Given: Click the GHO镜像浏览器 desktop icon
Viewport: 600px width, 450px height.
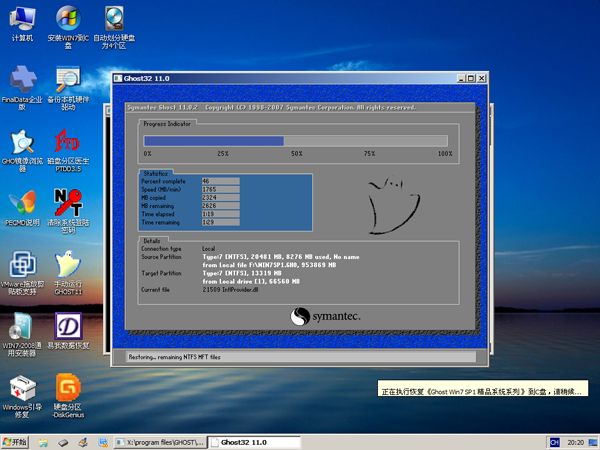Looking at the screenshot, I should click(x=22, y=150).
